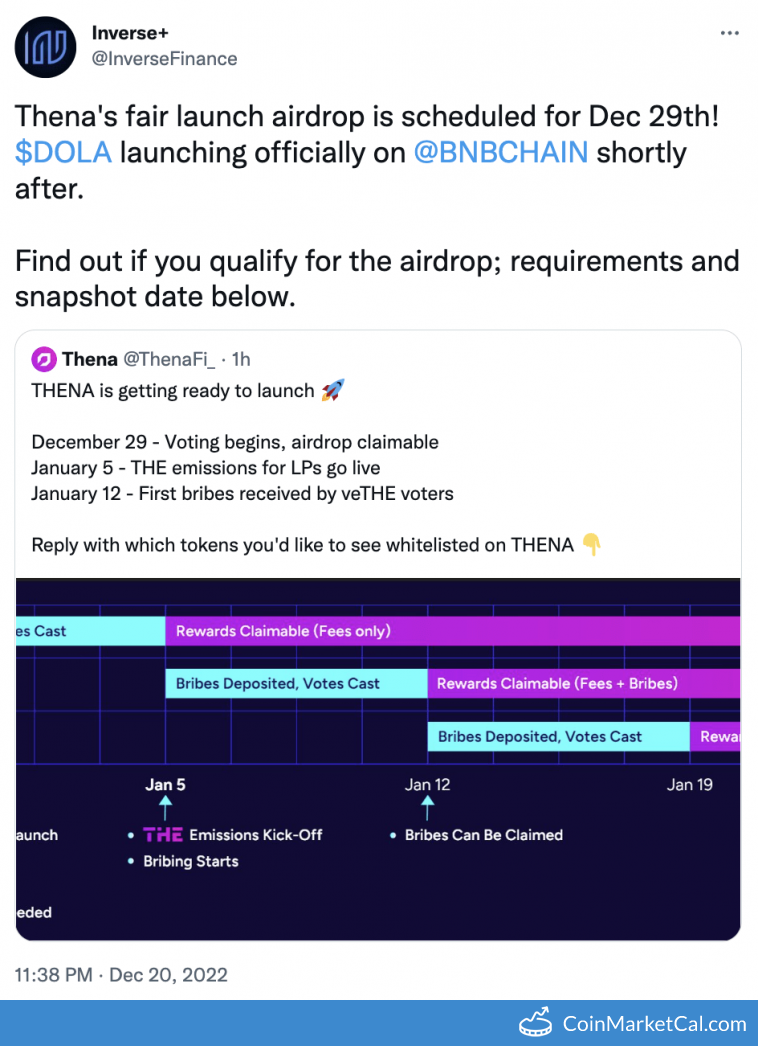The width and height of the screenshot is (758, 1046).
Task: Click the Thena display name
Action: pos(90,359)
